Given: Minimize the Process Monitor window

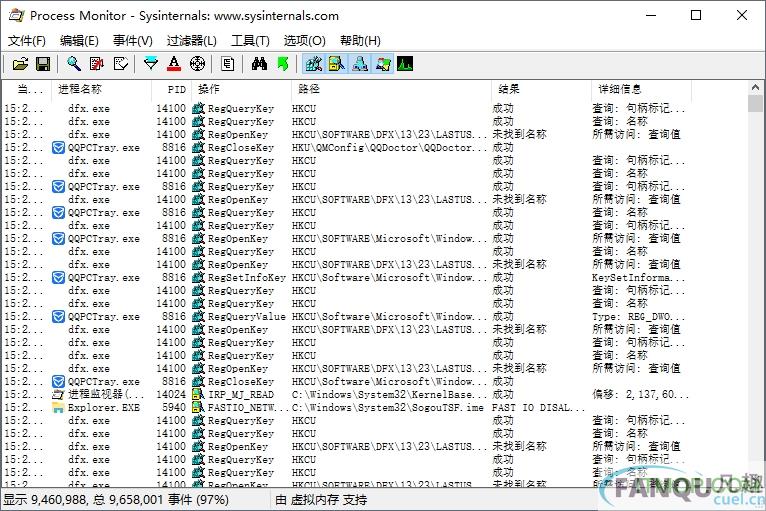Looking at the screenshot, I should [x=651, y=15].
